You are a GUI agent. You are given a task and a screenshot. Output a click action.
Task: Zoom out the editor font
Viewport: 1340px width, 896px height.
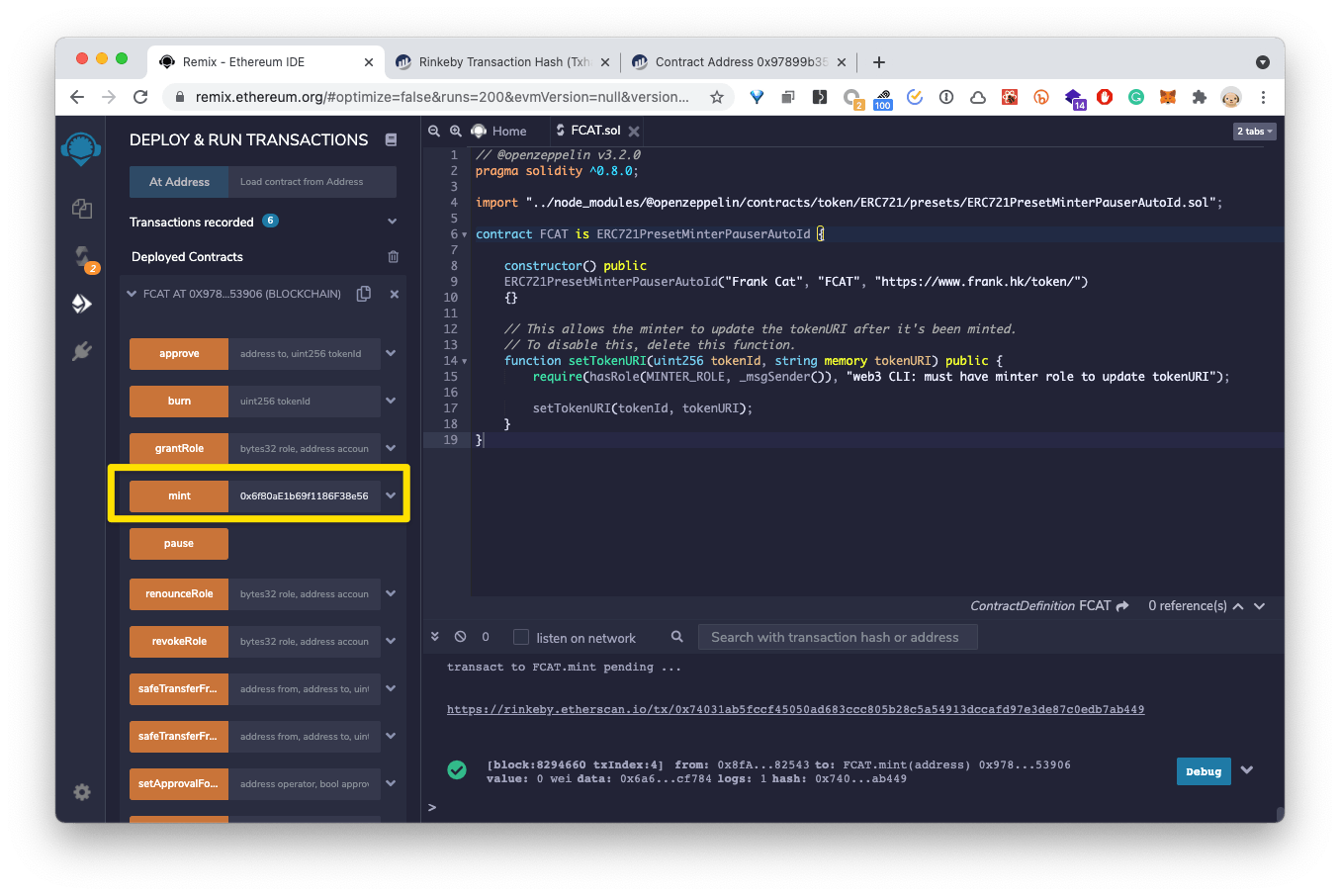pos(434,131)
